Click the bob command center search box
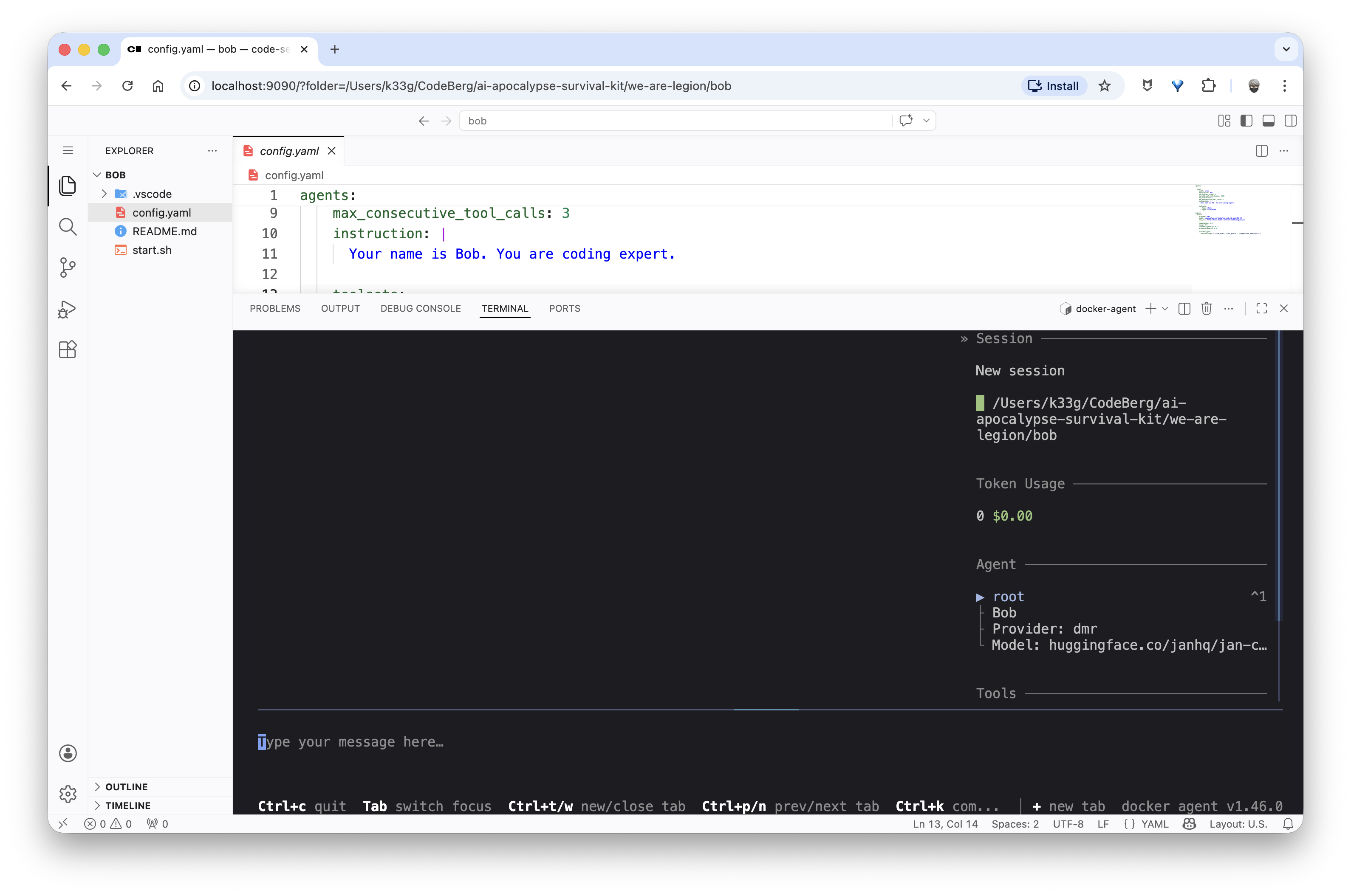Screen dimensions: 1351x896 675,121
